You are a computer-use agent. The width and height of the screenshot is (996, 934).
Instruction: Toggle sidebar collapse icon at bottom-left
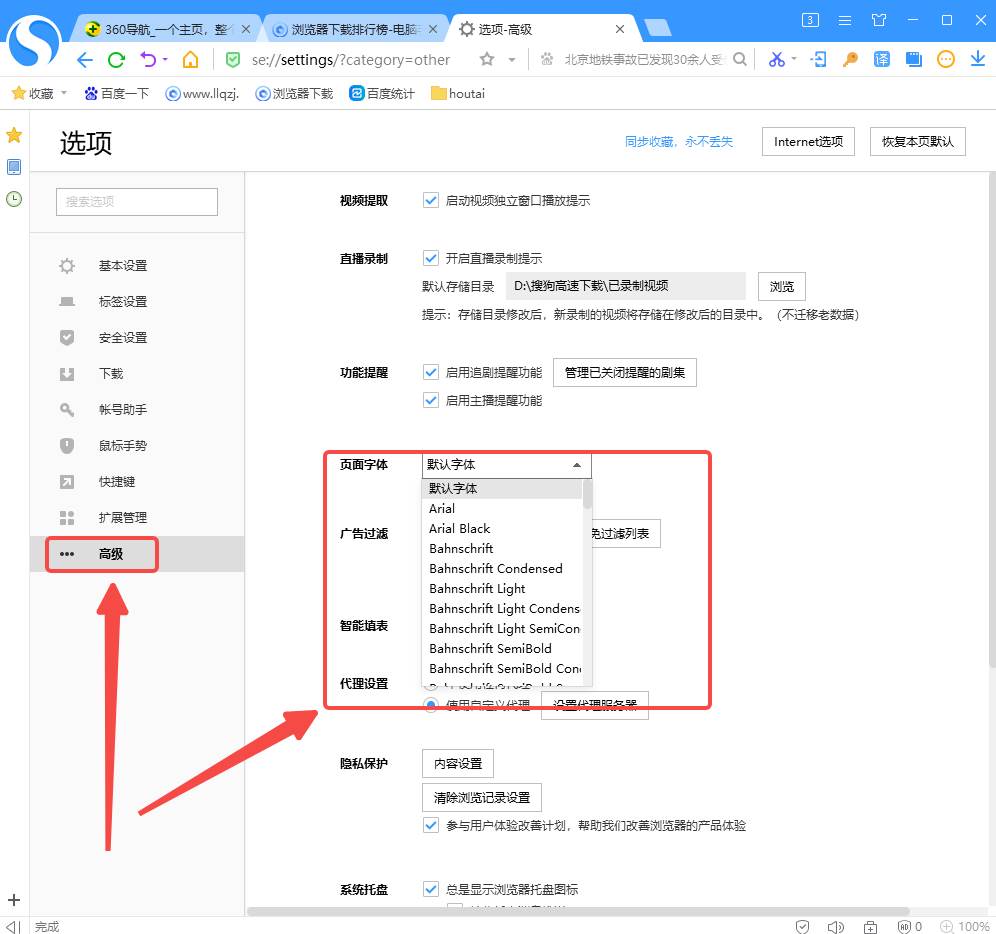14,927
